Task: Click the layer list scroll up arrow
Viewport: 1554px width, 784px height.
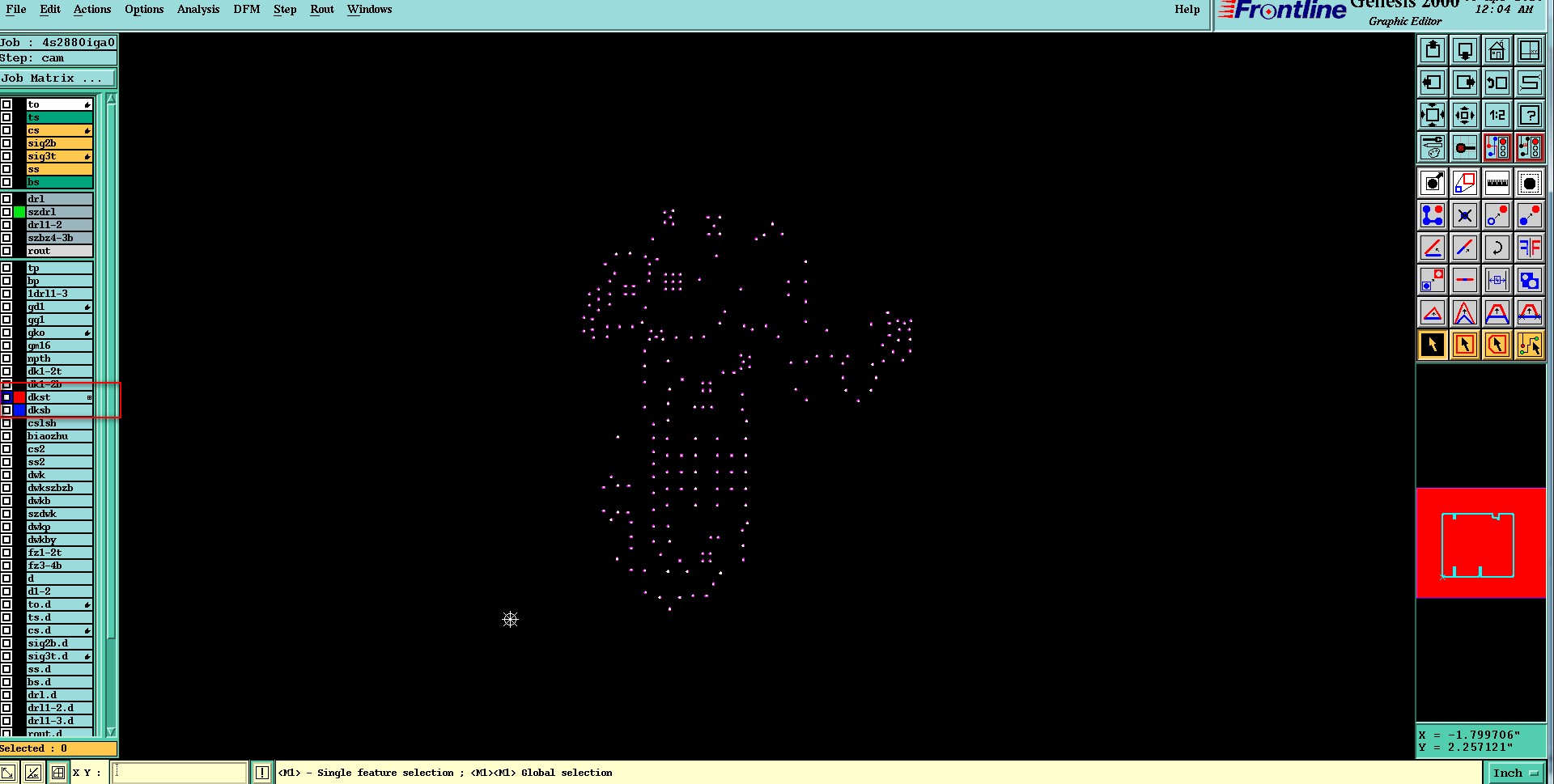Action: (x=111, y=100)
